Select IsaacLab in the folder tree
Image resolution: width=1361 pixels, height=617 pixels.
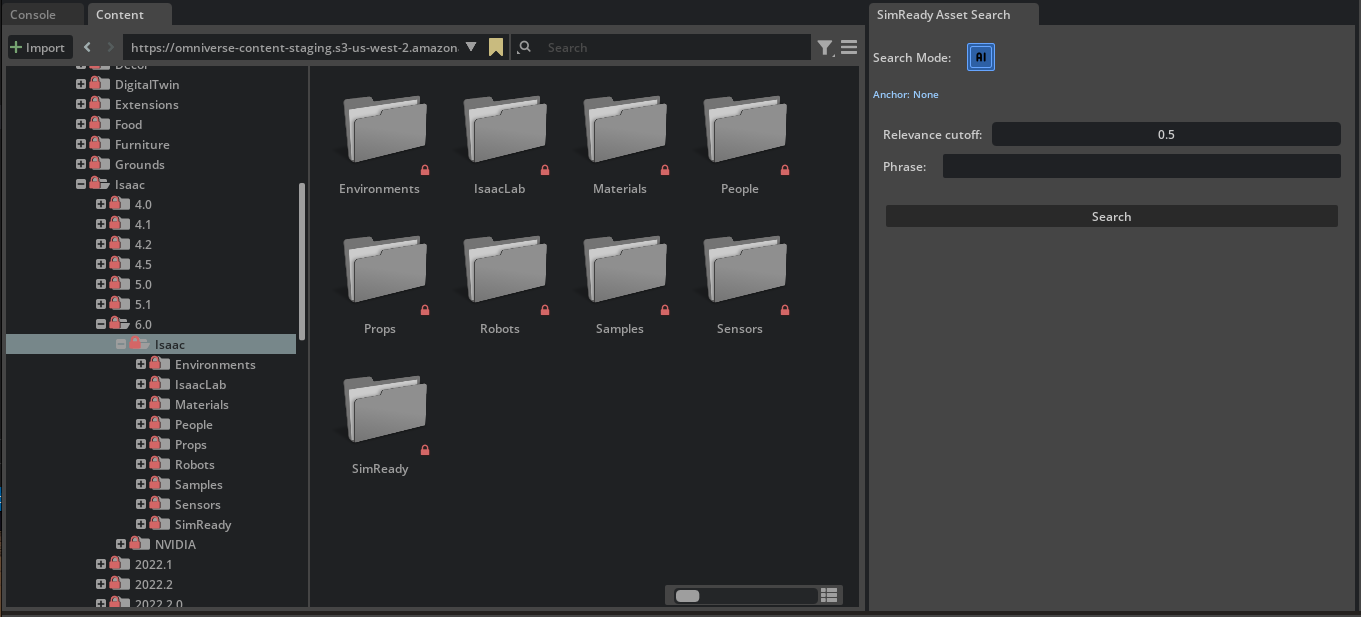tap(200, 385)
